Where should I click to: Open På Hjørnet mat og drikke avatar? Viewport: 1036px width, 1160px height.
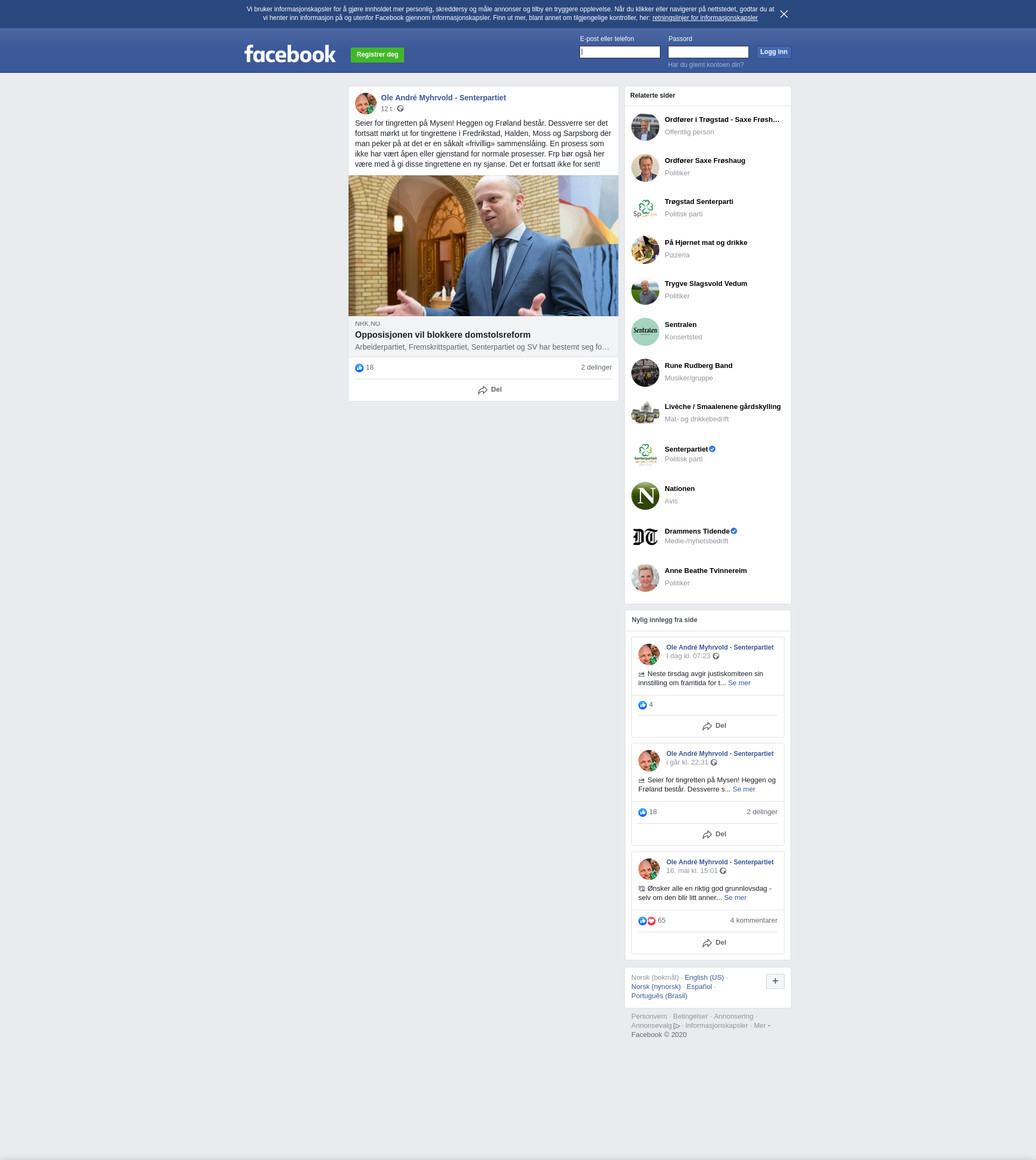(x=645, y=250)
